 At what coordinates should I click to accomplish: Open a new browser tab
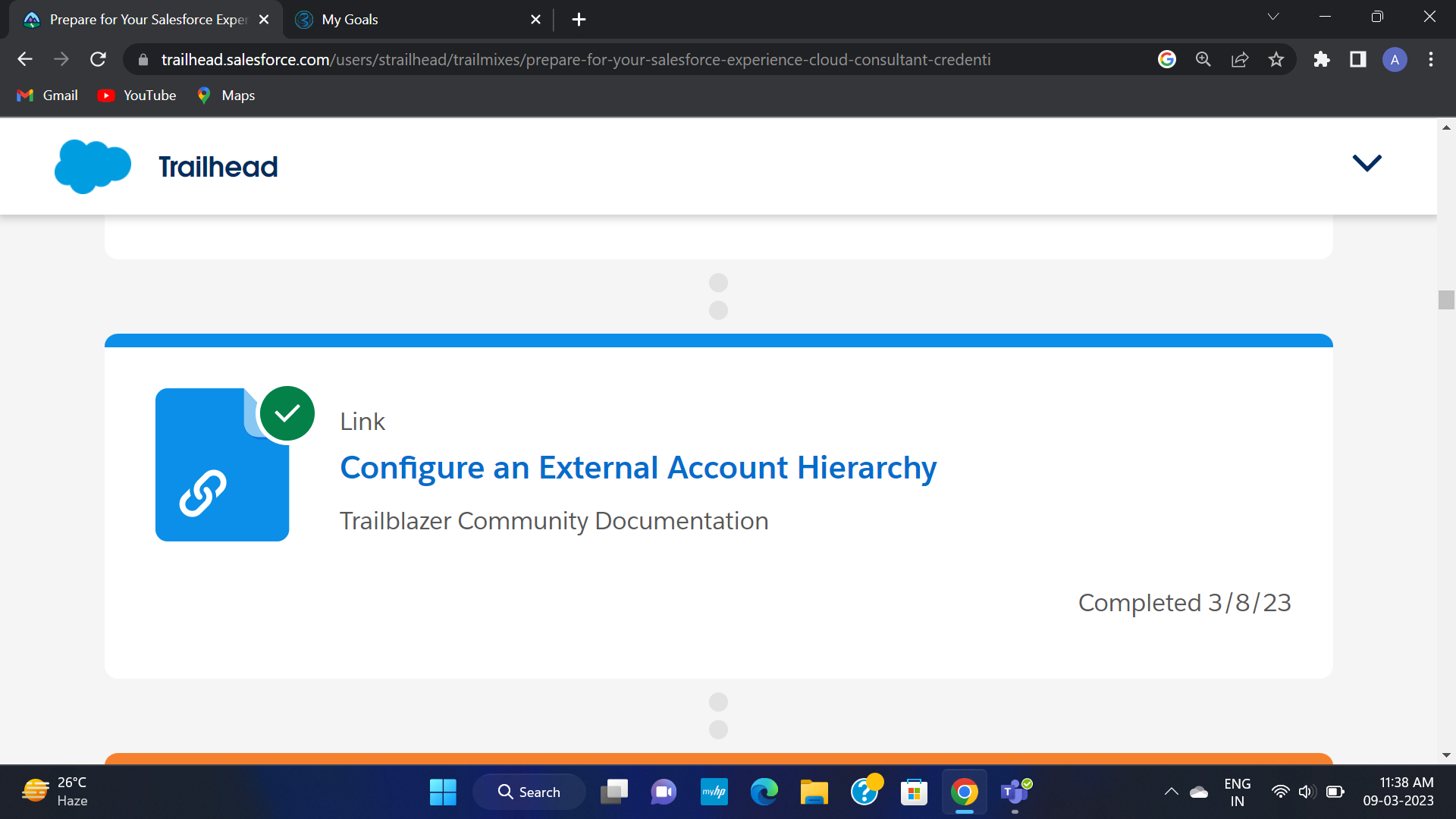click(579, 20)
